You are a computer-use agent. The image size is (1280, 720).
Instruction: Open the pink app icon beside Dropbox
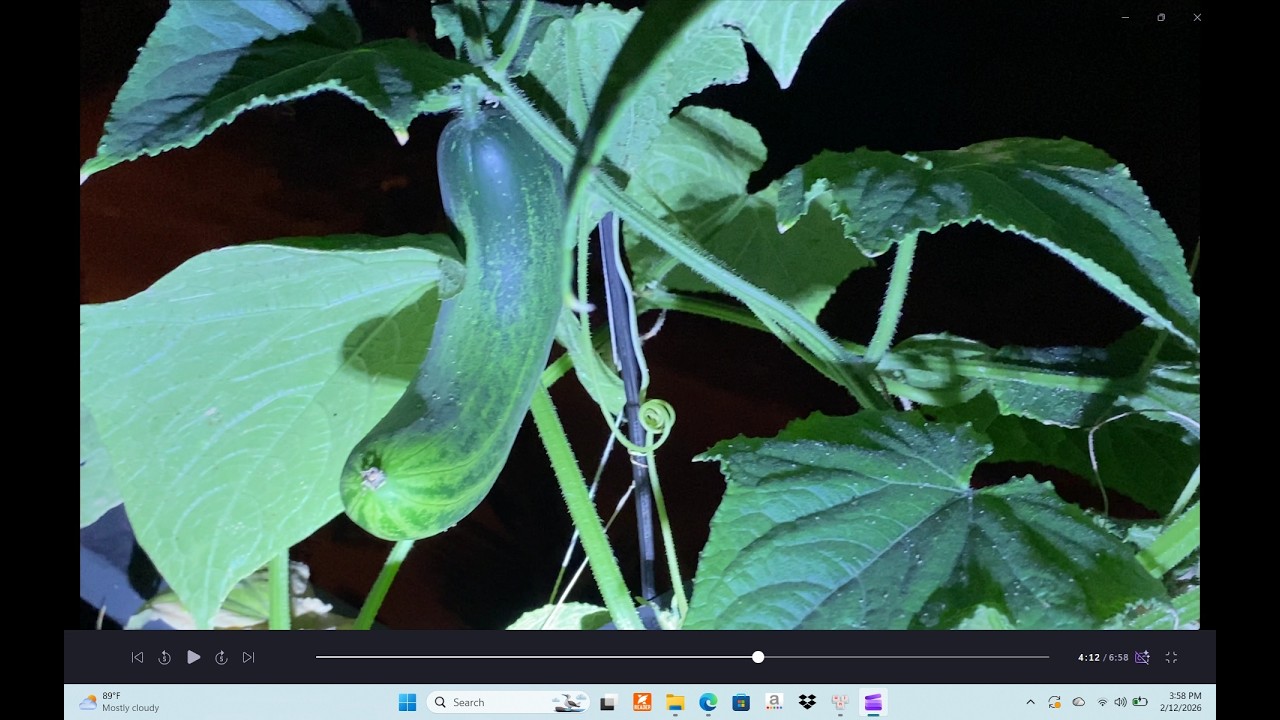point(840,702)
